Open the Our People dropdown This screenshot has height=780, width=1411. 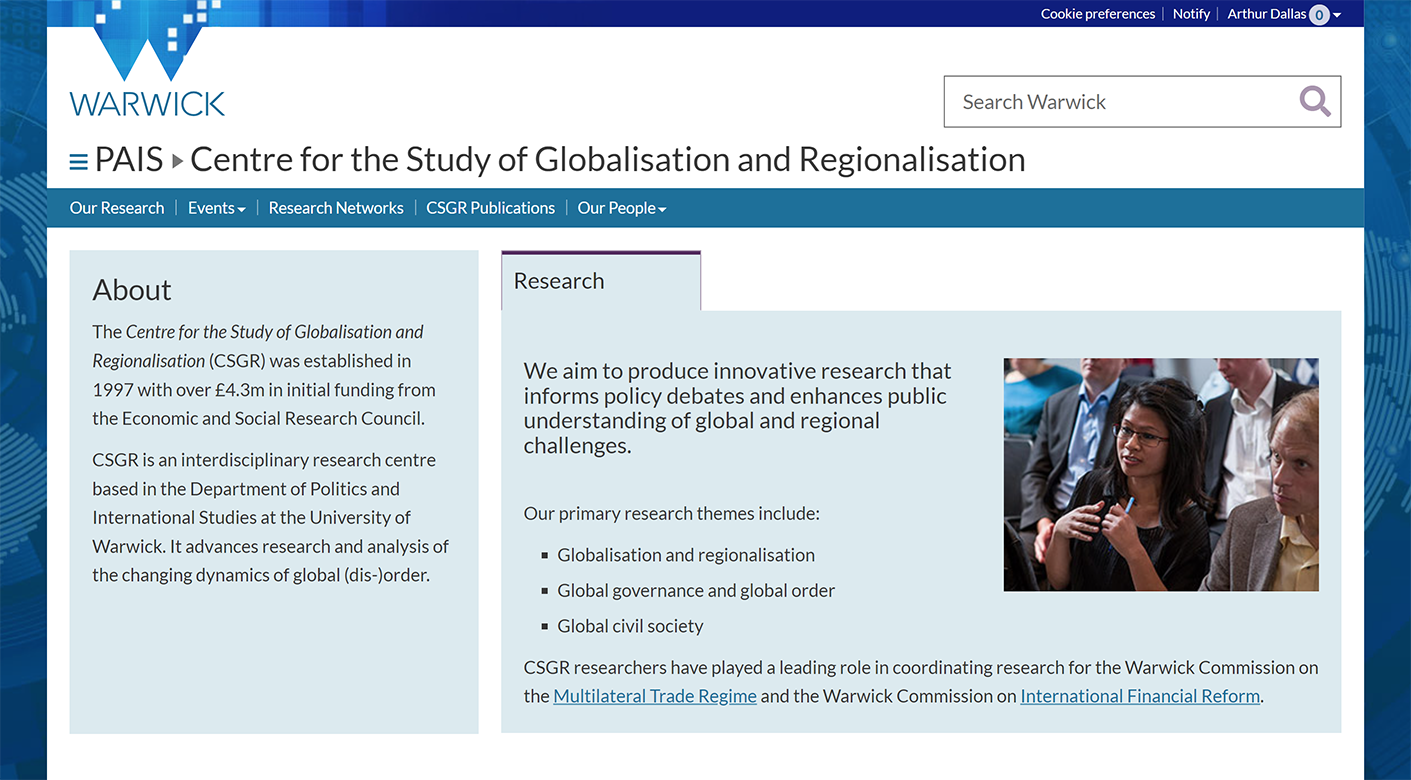click(x=621, y=208)
